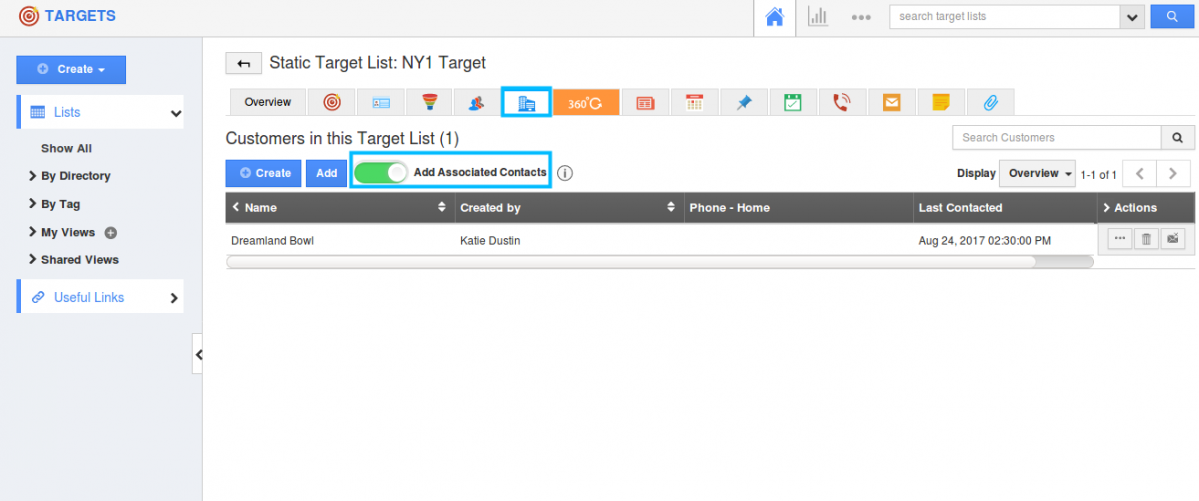
Task: Open the paperclip documents tab
Action: 990,102
